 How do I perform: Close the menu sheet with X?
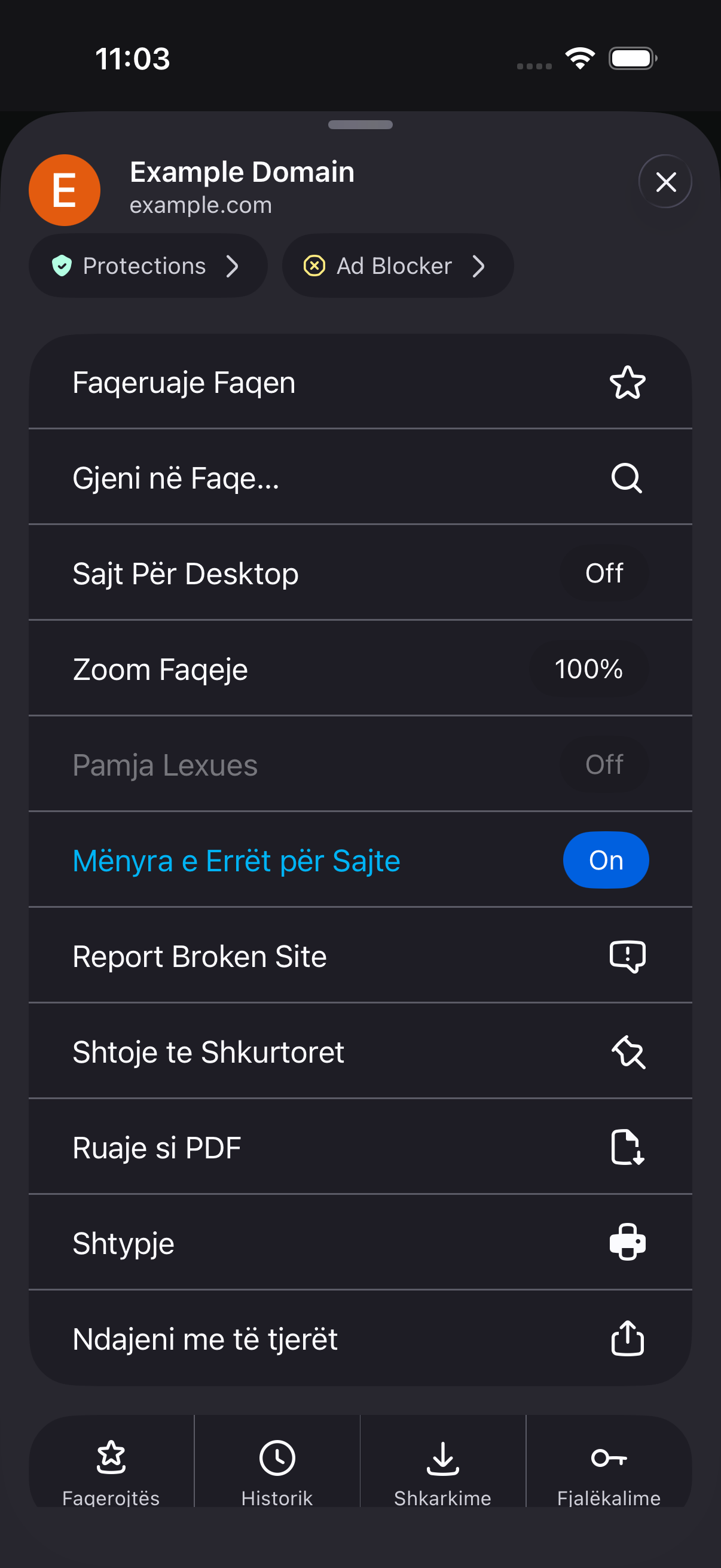pos(665,181)
